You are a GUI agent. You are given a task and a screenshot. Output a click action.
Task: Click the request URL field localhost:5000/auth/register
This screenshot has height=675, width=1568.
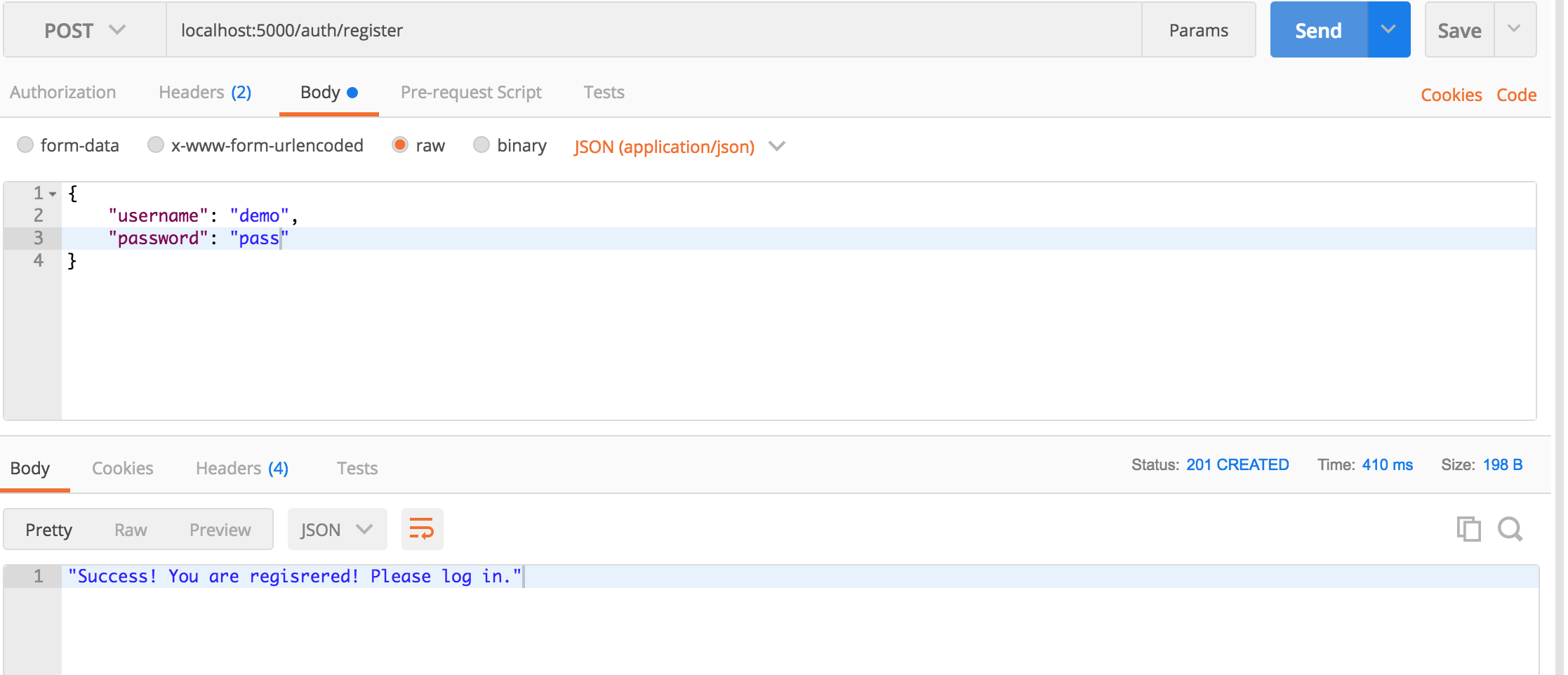coord(654,30)
